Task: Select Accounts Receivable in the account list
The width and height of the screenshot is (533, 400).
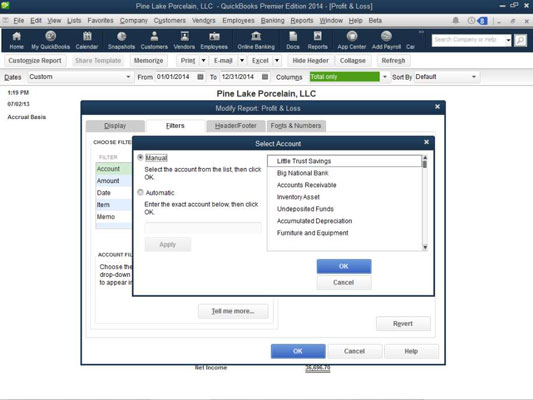Action: 306,185
